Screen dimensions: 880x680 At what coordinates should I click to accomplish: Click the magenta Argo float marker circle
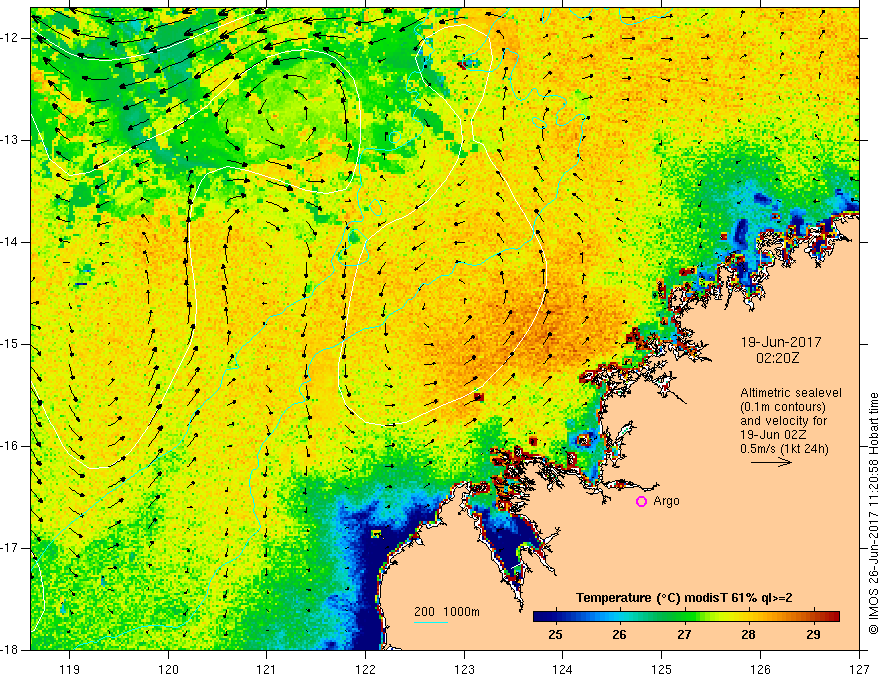pos(641,502)
